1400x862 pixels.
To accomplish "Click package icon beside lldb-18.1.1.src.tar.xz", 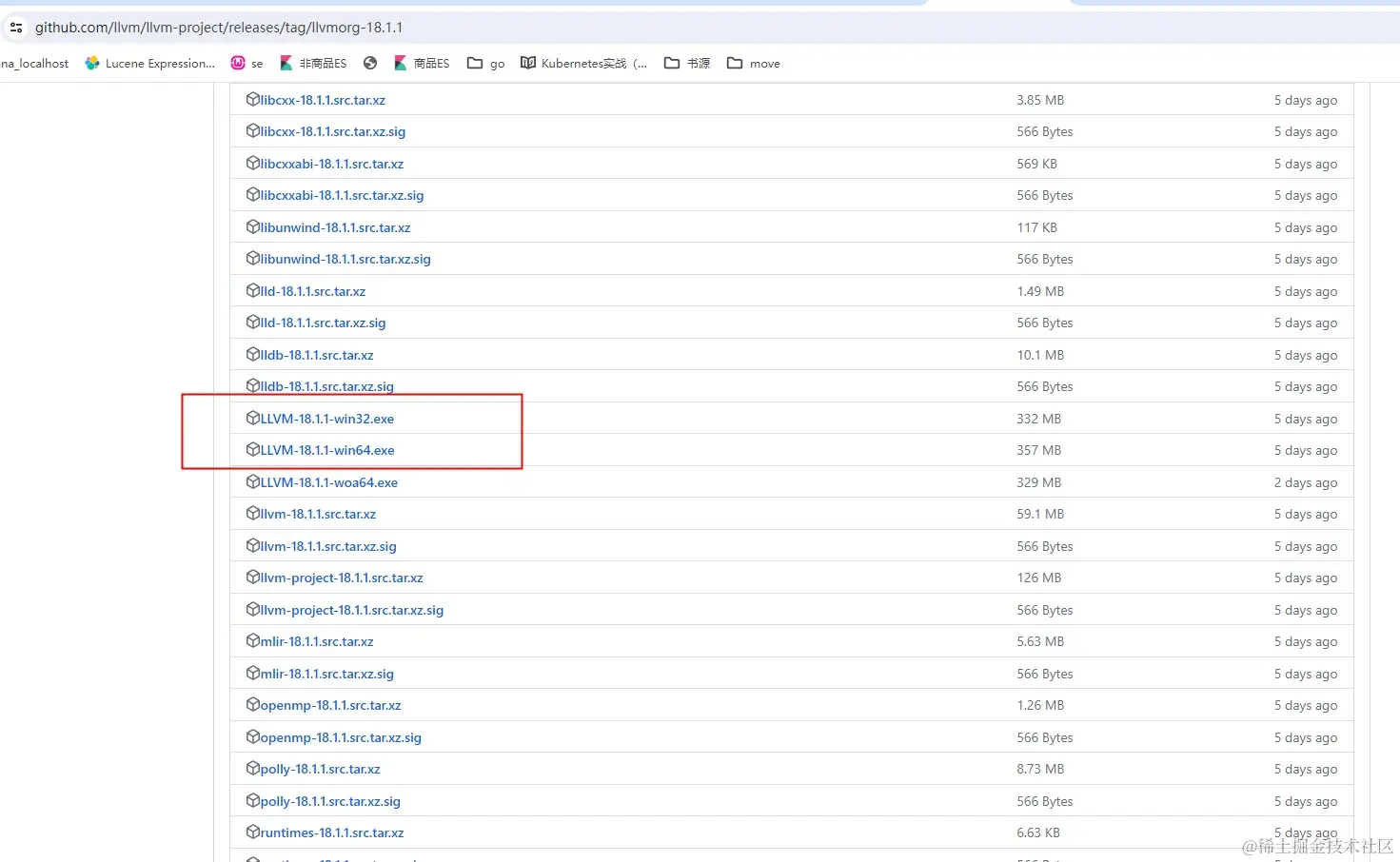I will tap(253, 354).
